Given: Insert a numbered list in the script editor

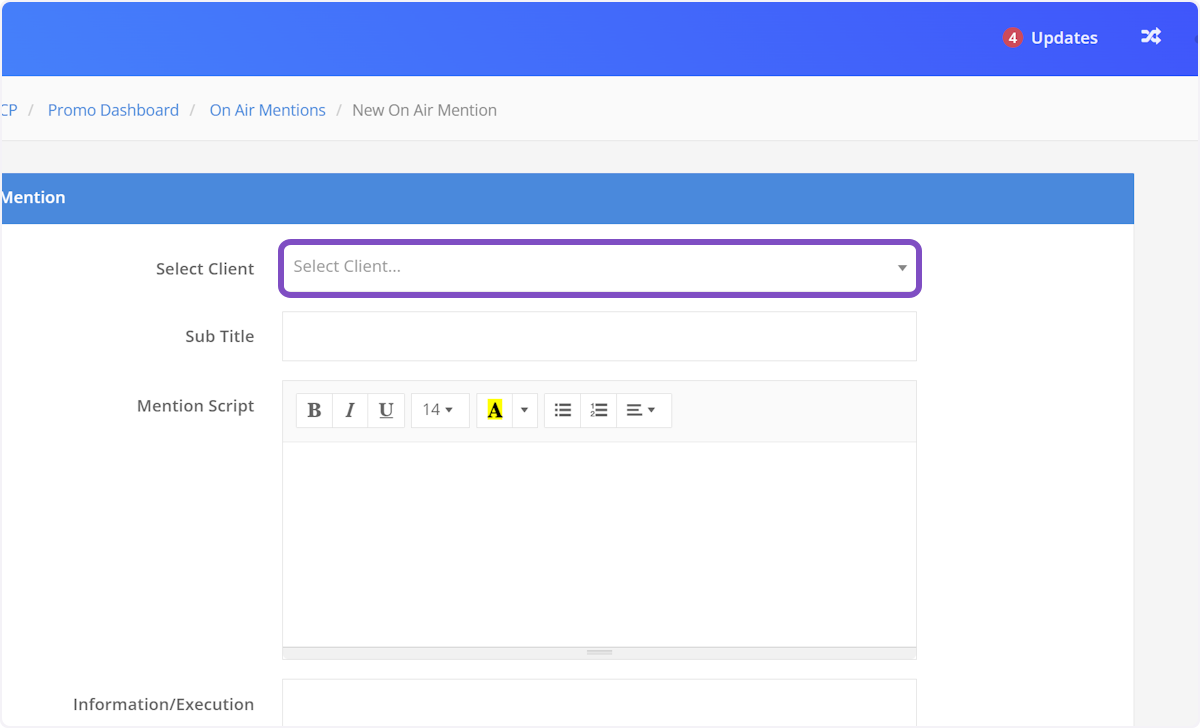Looking at the screenshot, I should 598,410.
